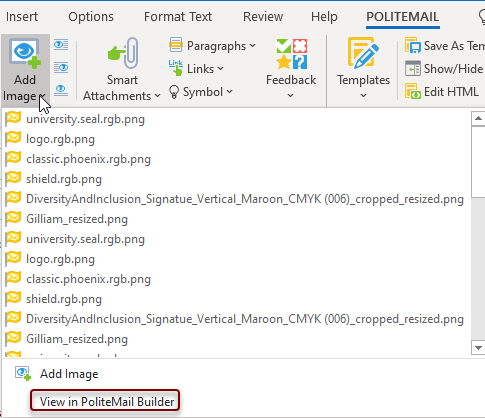Click the Smart Attachments paperclip icon
Viewport: 485px width, 418px height.
tap(123, 54)
